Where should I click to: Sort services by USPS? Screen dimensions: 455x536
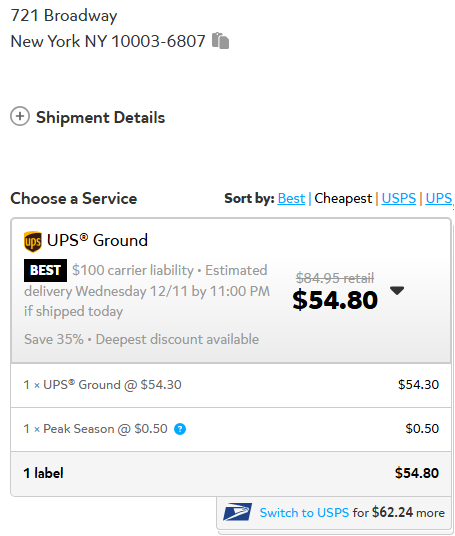tap(399, 198)
